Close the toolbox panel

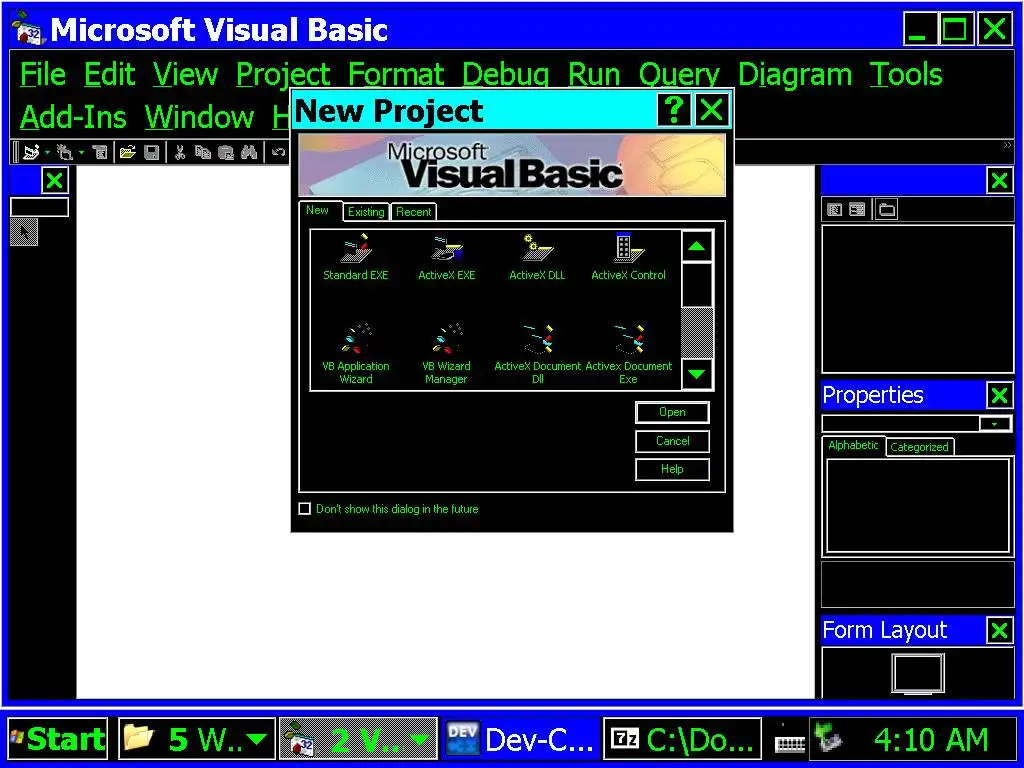click(55, 180)
